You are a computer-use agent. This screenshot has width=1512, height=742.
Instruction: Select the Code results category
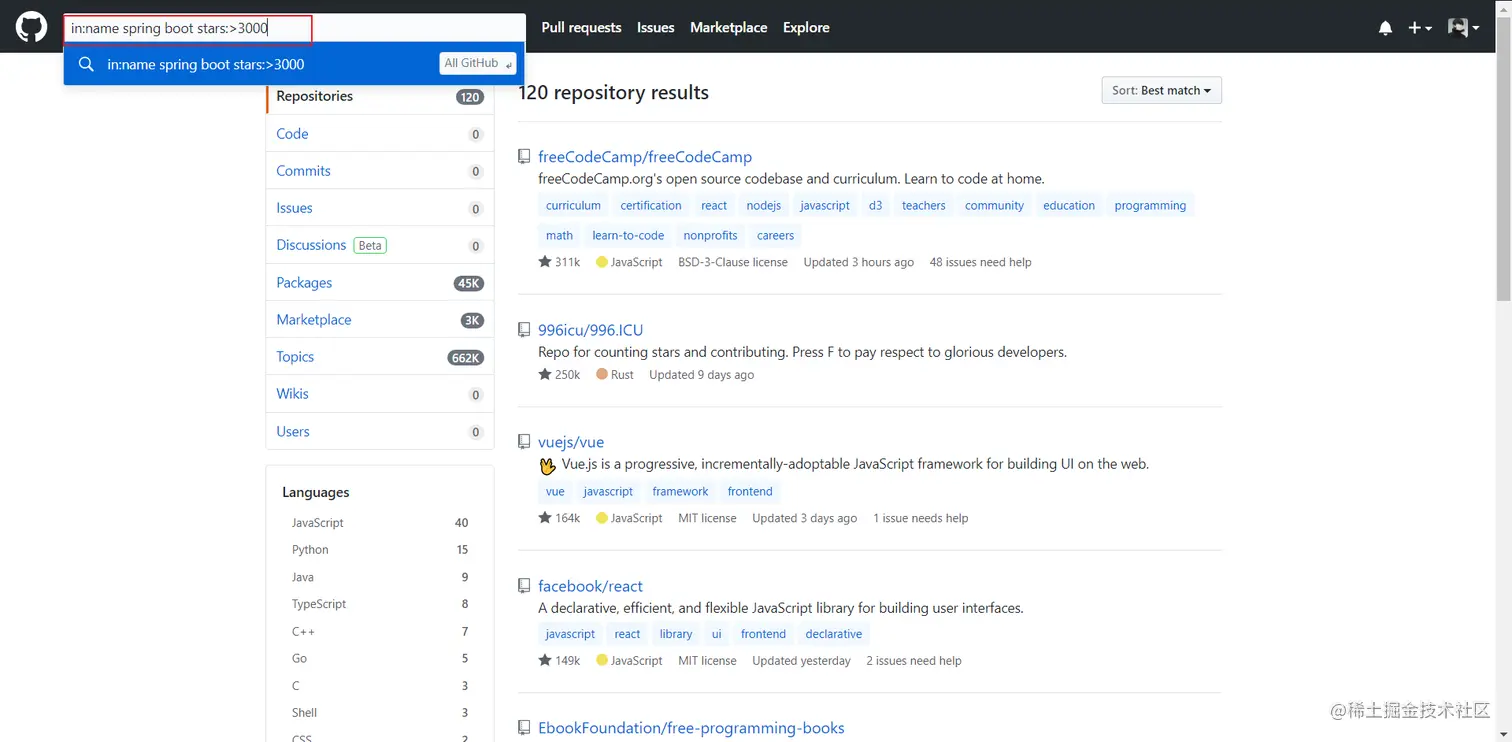click(x=292, y=134)
